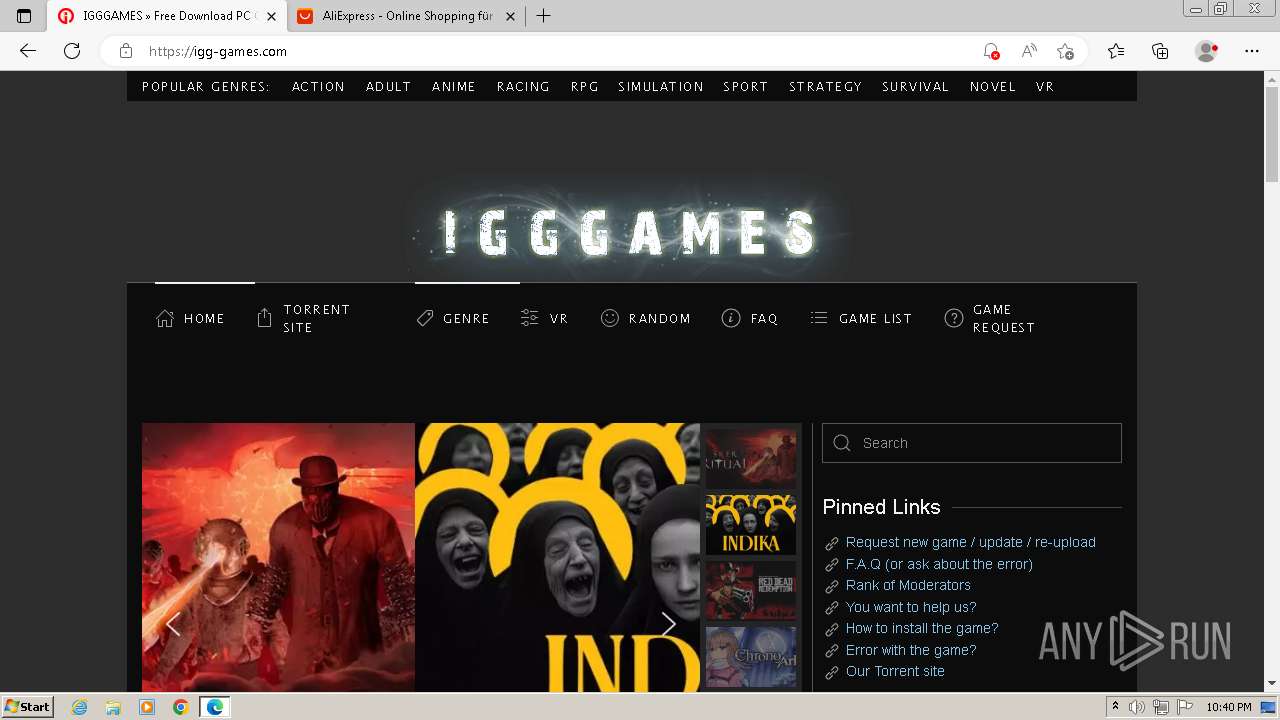This screenshot has height=720, width=1280.
Task: Select ACTION from popular genres
Action: point(318,87)
